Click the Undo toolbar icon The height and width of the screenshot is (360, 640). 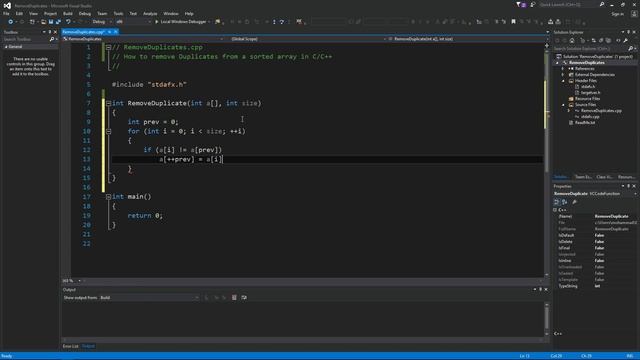(68, 22)
